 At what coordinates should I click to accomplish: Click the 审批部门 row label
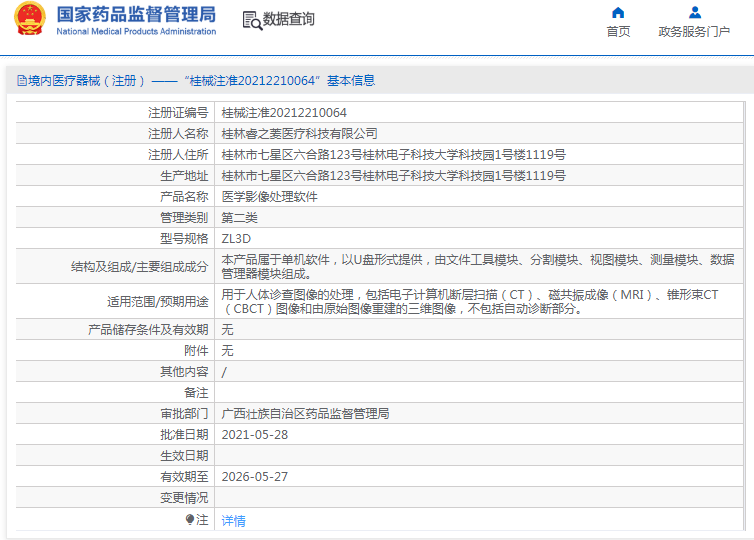[x=184, y=414]
